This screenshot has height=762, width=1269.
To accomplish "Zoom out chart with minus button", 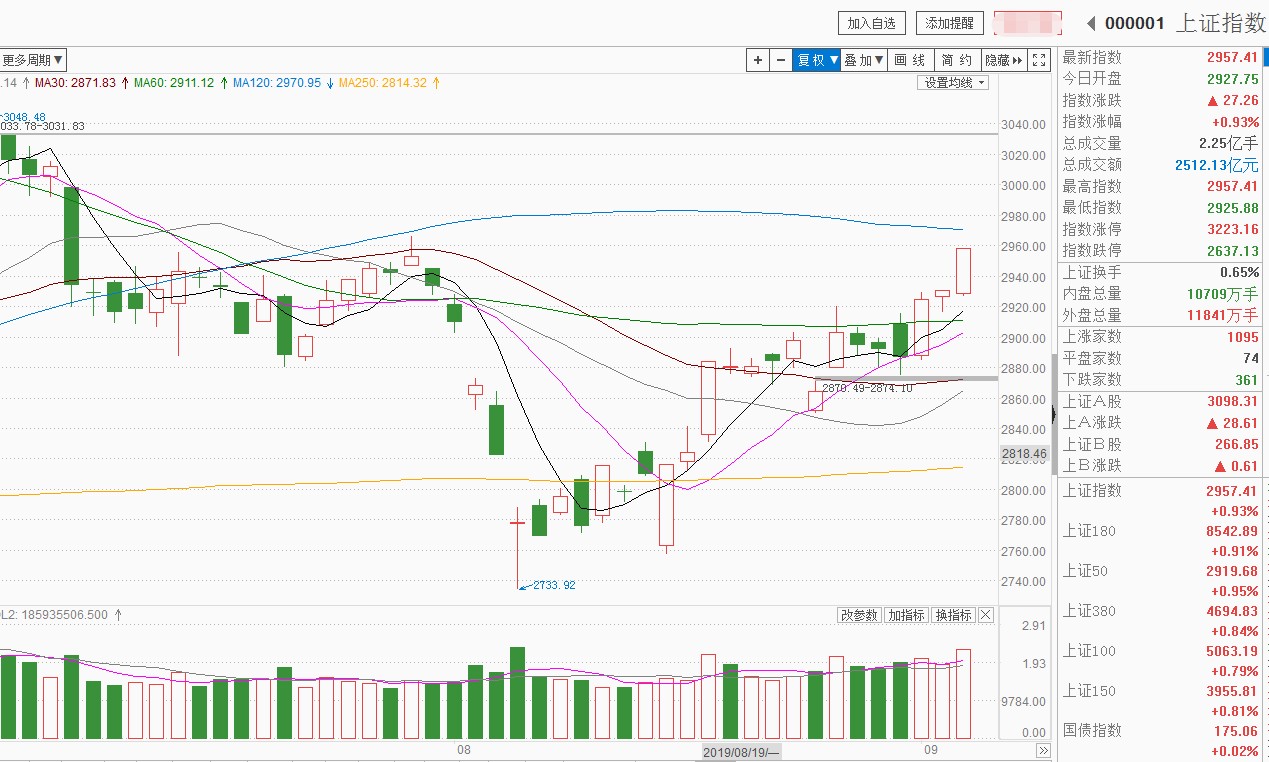I will pyautogui.click(x=781, y=60).
